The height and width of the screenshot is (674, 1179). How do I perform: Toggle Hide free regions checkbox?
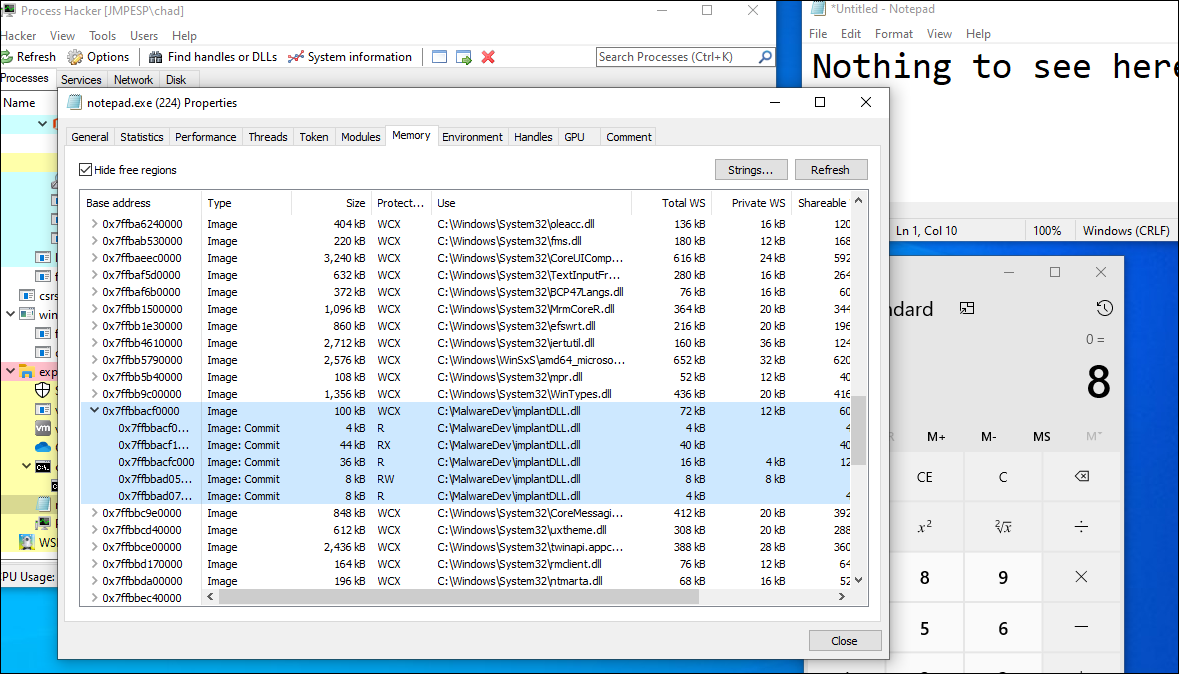(86, 170)
